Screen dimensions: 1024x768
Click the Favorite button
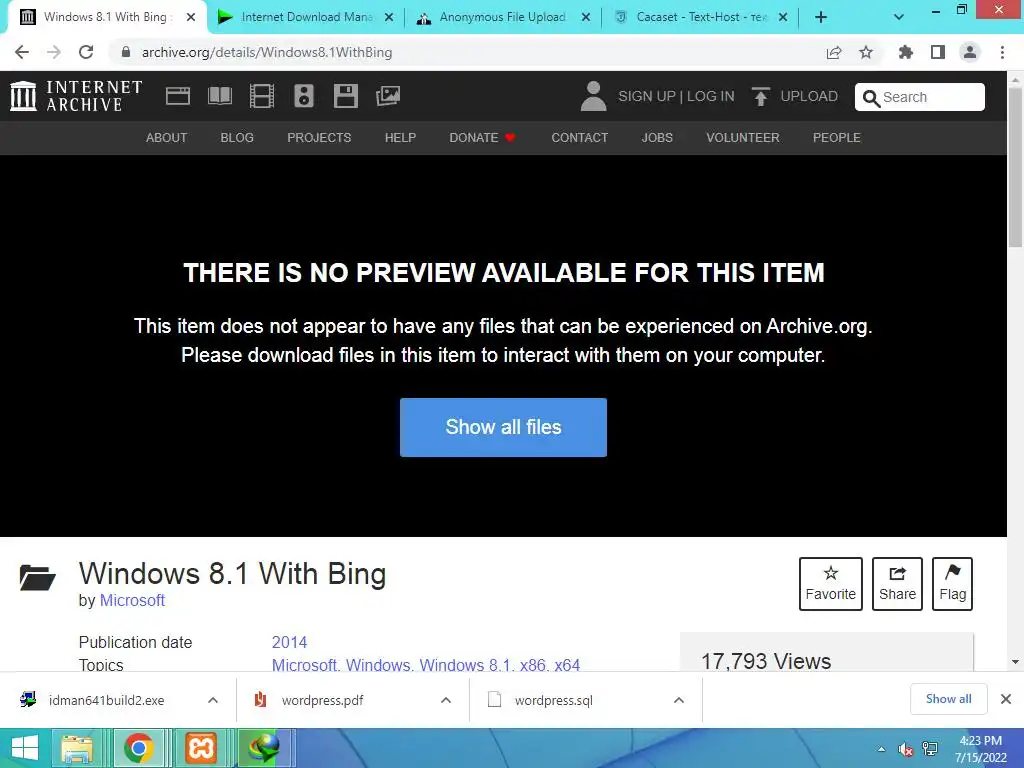[831, 584]
